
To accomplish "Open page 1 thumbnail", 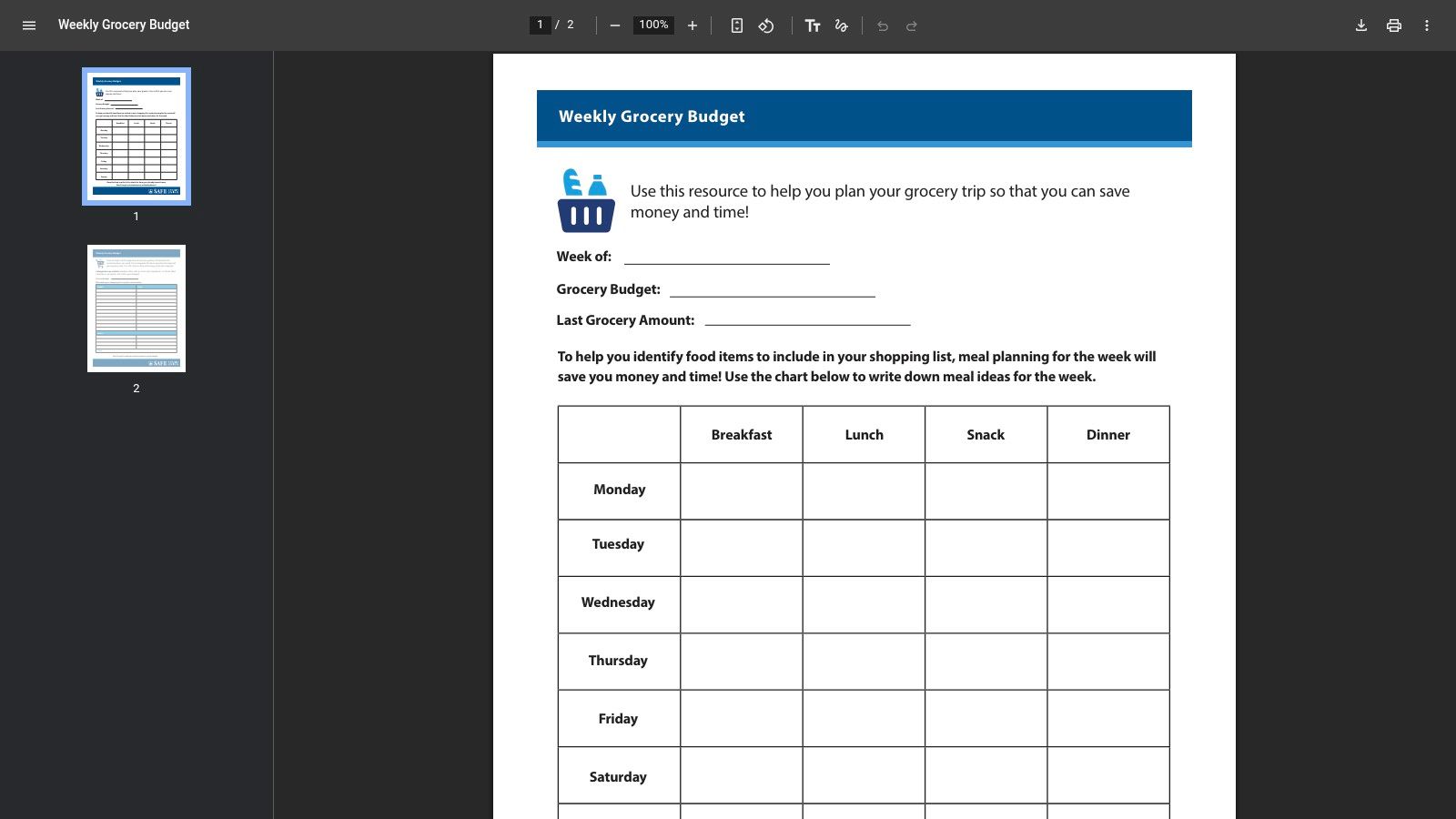I will 136,136.
